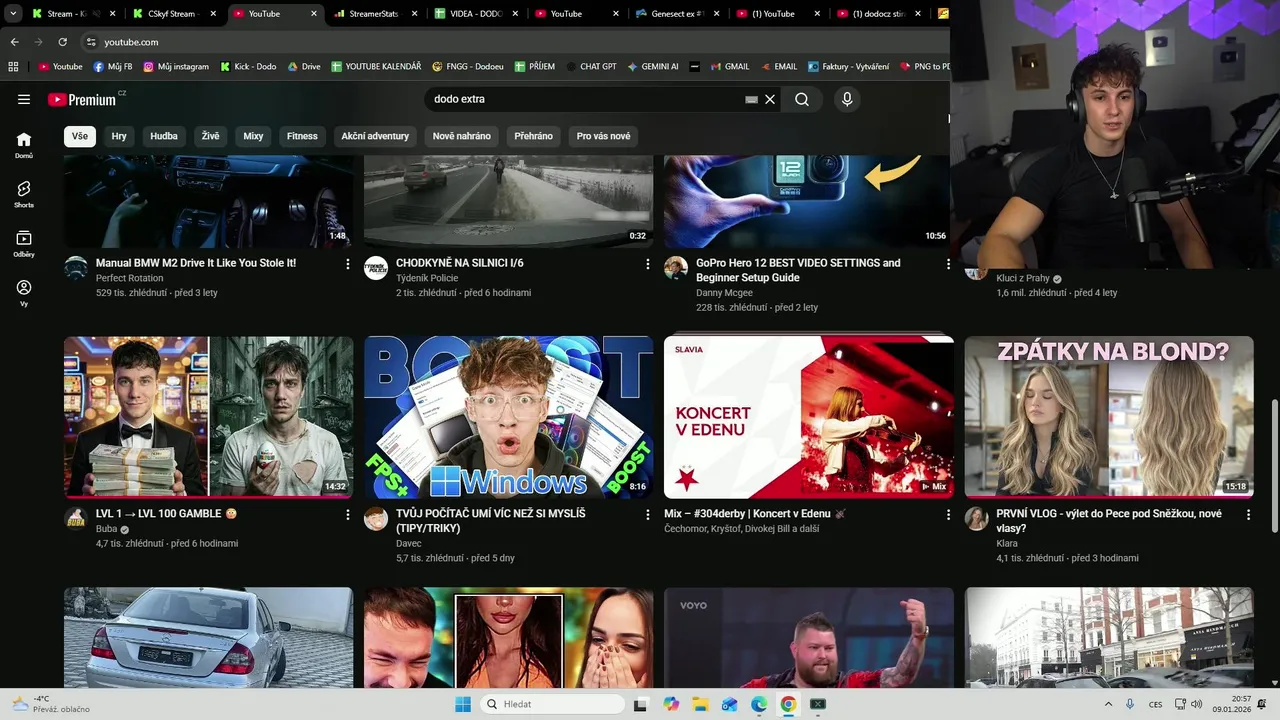
Task: Open Odběry subscriptions in the sidebar
Action: pyautogui.click(x=24, y=243)
